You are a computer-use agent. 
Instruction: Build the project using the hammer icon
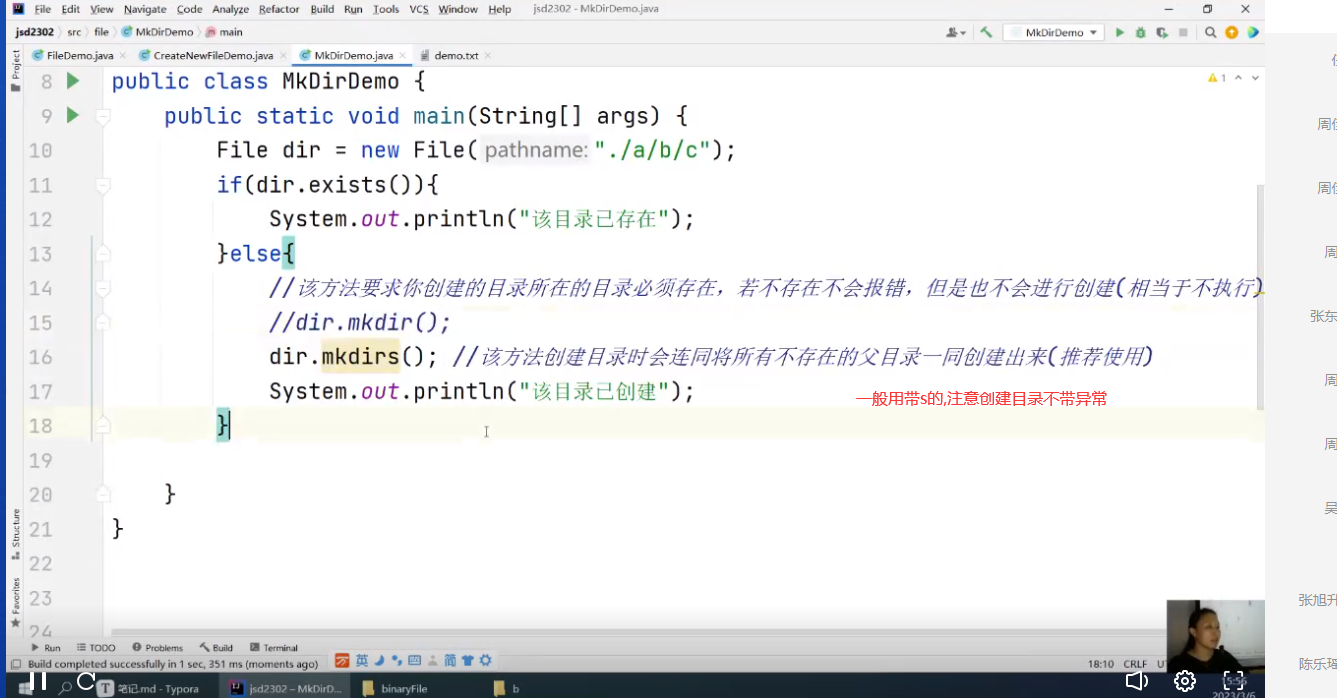[985, 32]
